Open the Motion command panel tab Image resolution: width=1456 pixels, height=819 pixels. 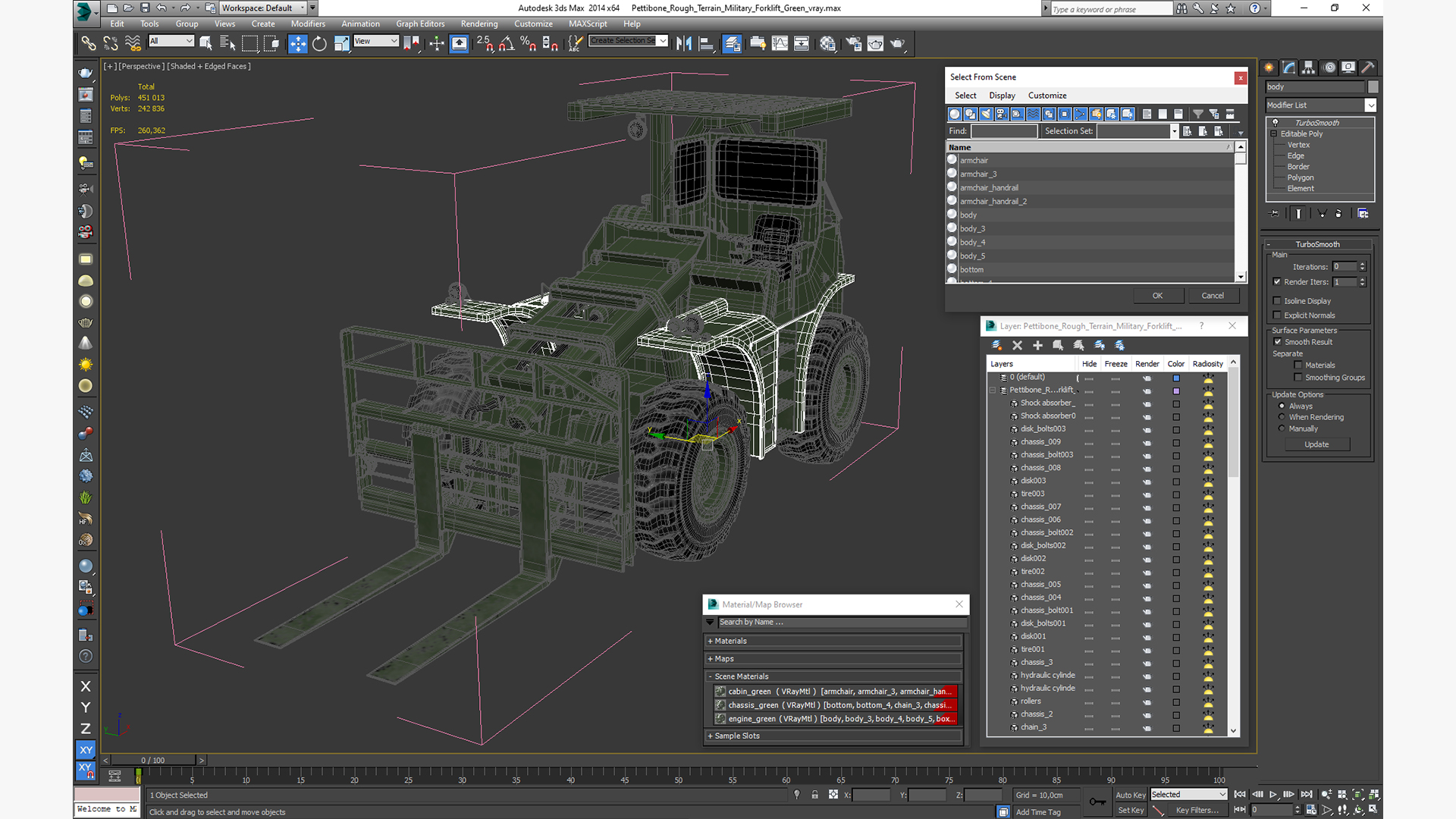[x=1329, y=67]
